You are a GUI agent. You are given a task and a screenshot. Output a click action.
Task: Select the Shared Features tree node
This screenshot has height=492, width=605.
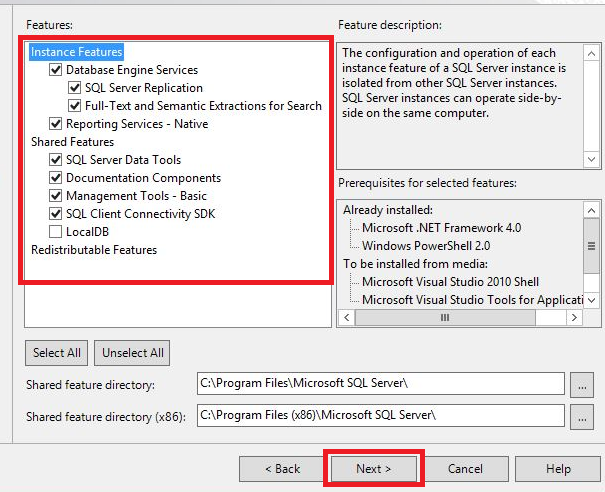[73, 142]
